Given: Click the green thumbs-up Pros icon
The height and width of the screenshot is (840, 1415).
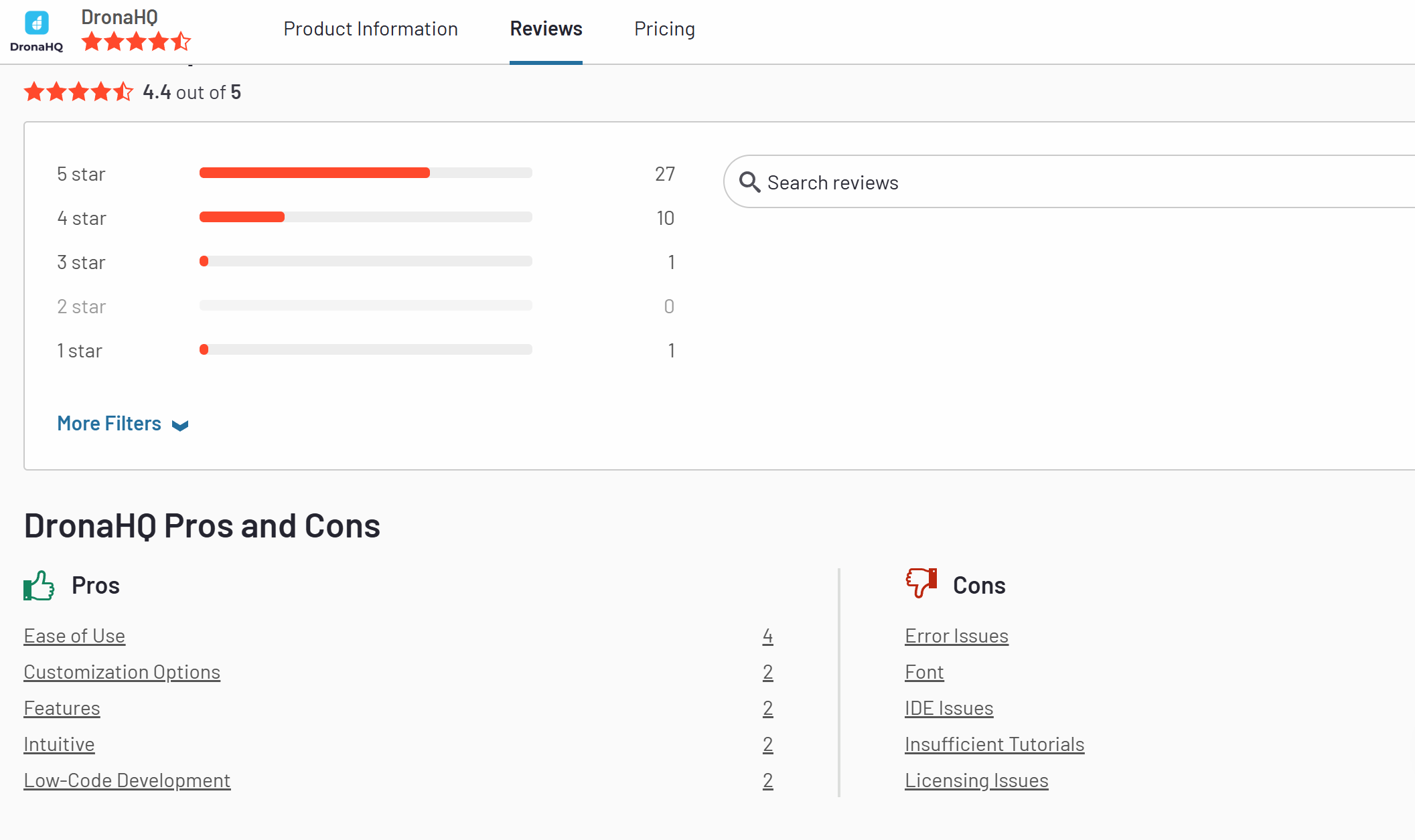Looking at the screenshot, I should coord(39,586).
